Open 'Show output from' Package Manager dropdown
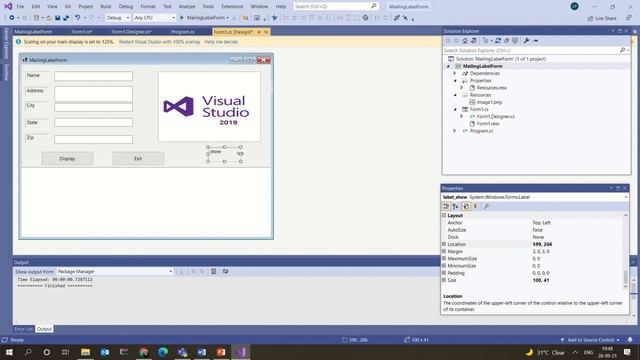The height and width of the screenshot is (360, 640). [x=115, y=271]
